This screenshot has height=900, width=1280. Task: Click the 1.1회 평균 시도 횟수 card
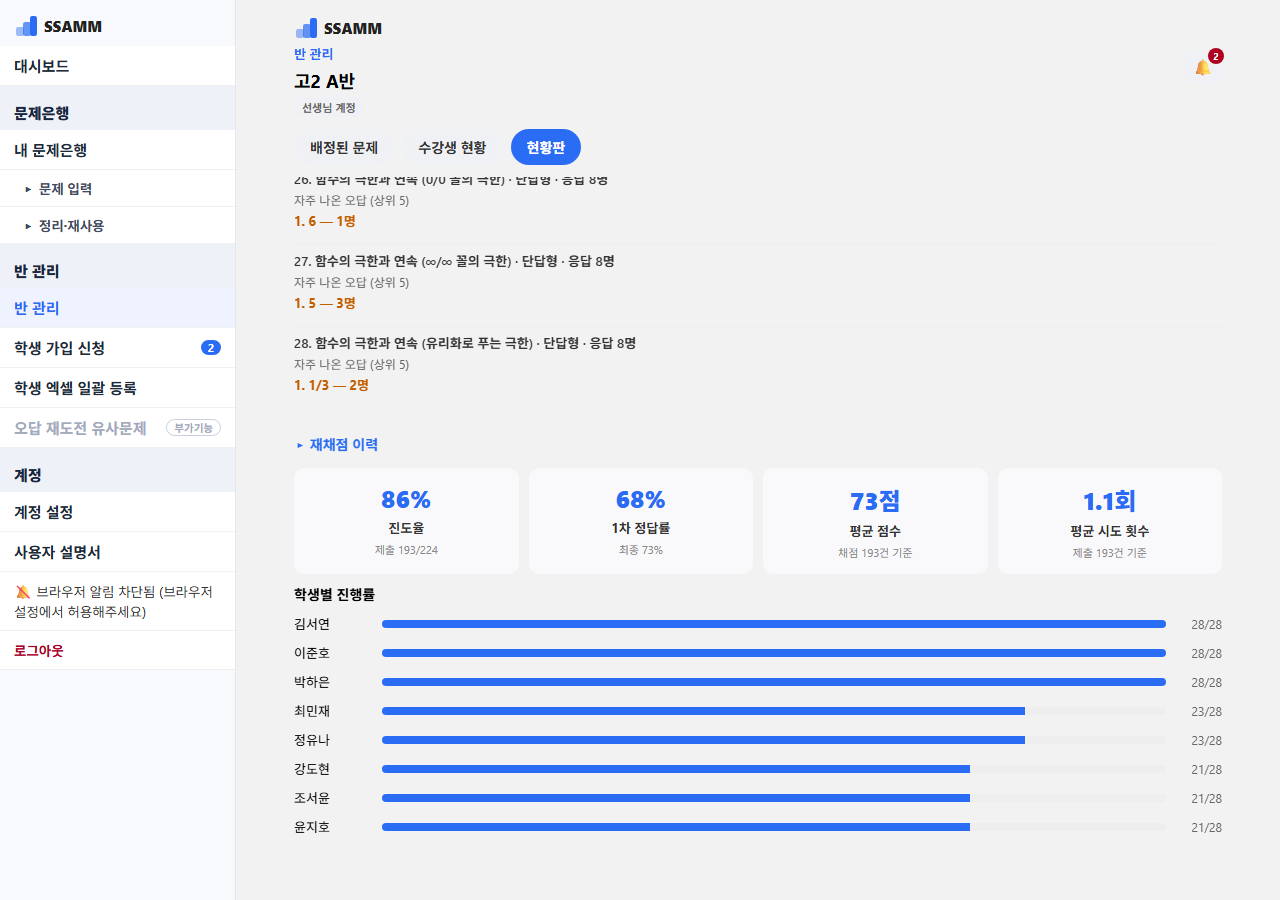coord(1110,521)
